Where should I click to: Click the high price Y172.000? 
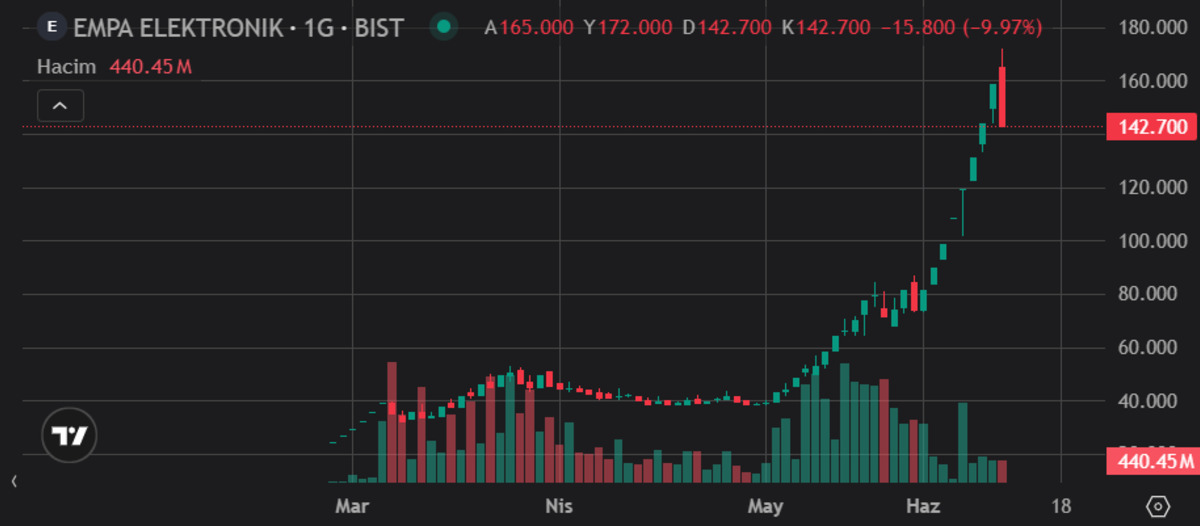point(628,27)
